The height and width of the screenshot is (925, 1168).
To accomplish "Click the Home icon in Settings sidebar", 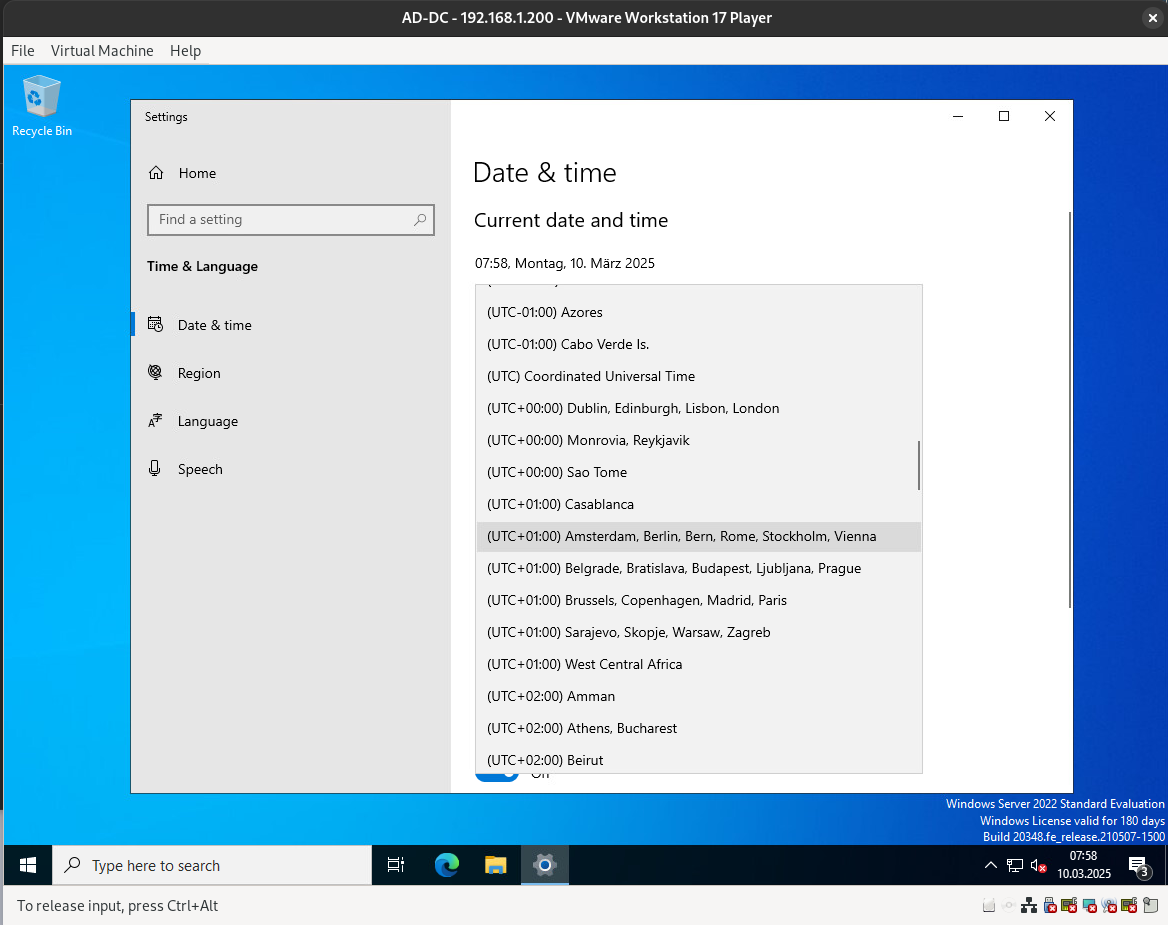I will tap(156, 173).
